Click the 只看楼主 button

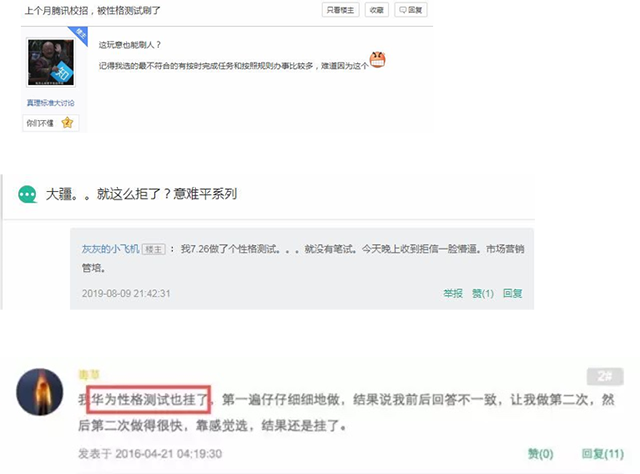coord(340,10)
